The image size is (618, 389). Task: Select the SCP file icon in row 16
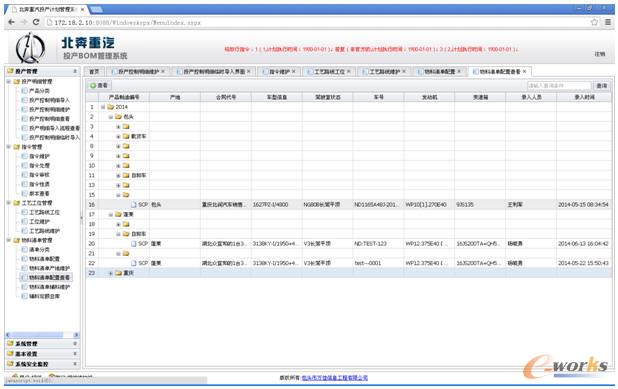pos(134,205)
